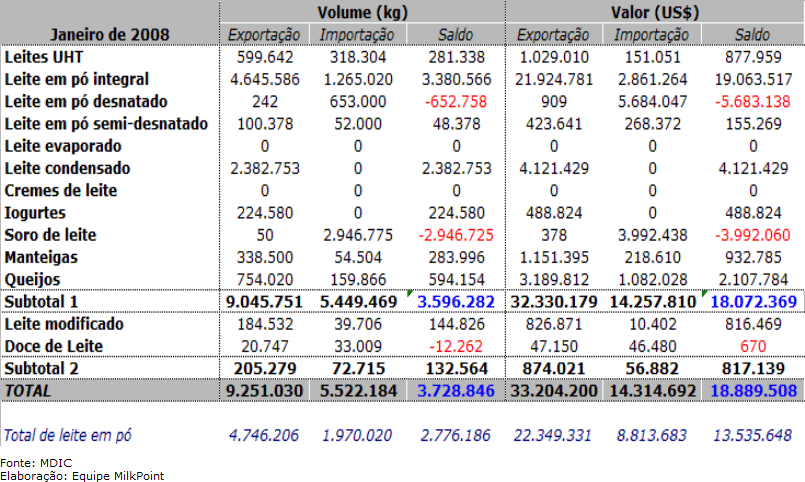Screen dimensions: 805x482
Task: Select the Volume (kg) column group header
Action: [x=361, y=12]
